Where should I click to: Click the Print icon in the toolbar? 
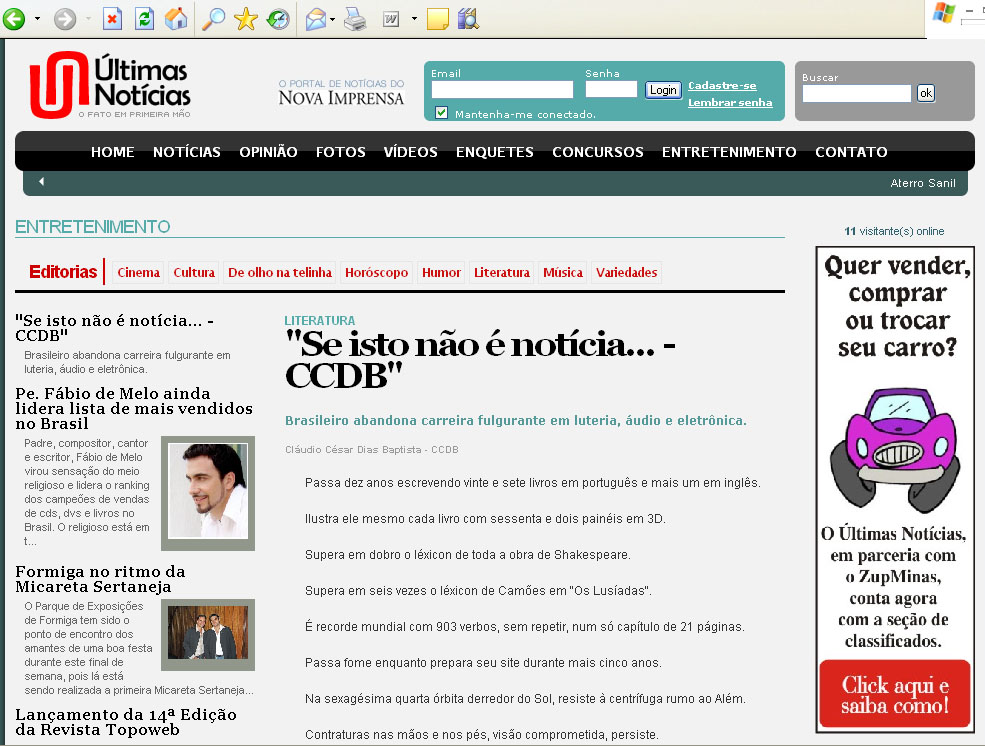click(355, 18)
